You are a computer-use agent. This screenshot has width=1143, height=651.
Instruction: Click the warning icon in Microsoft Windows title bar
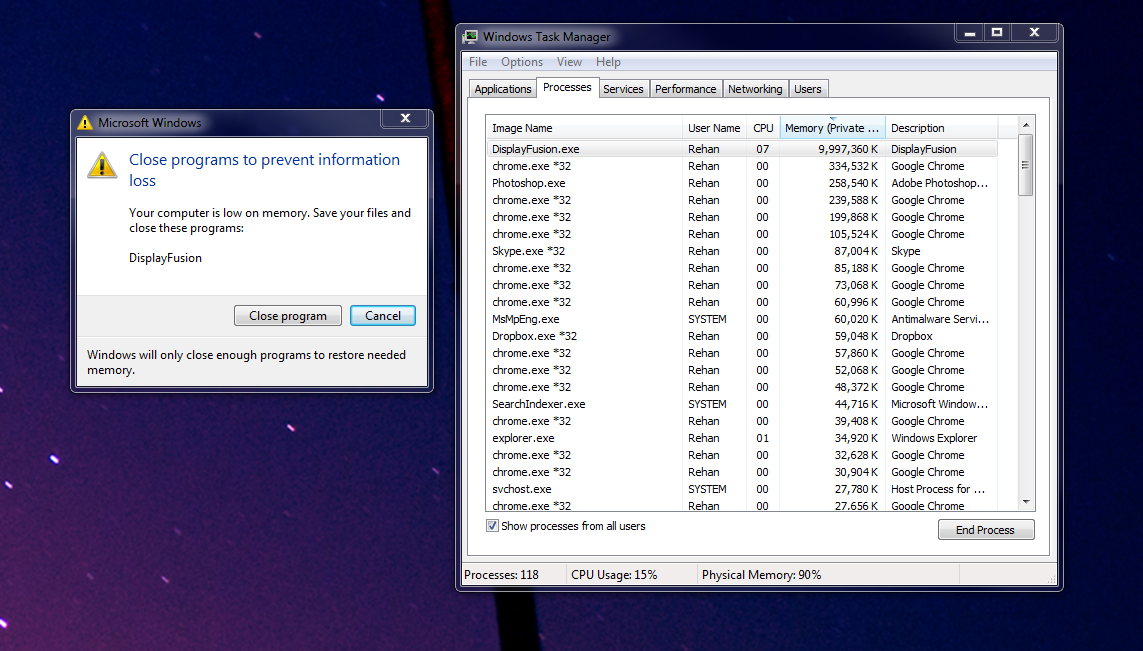(x=85, y=123)
